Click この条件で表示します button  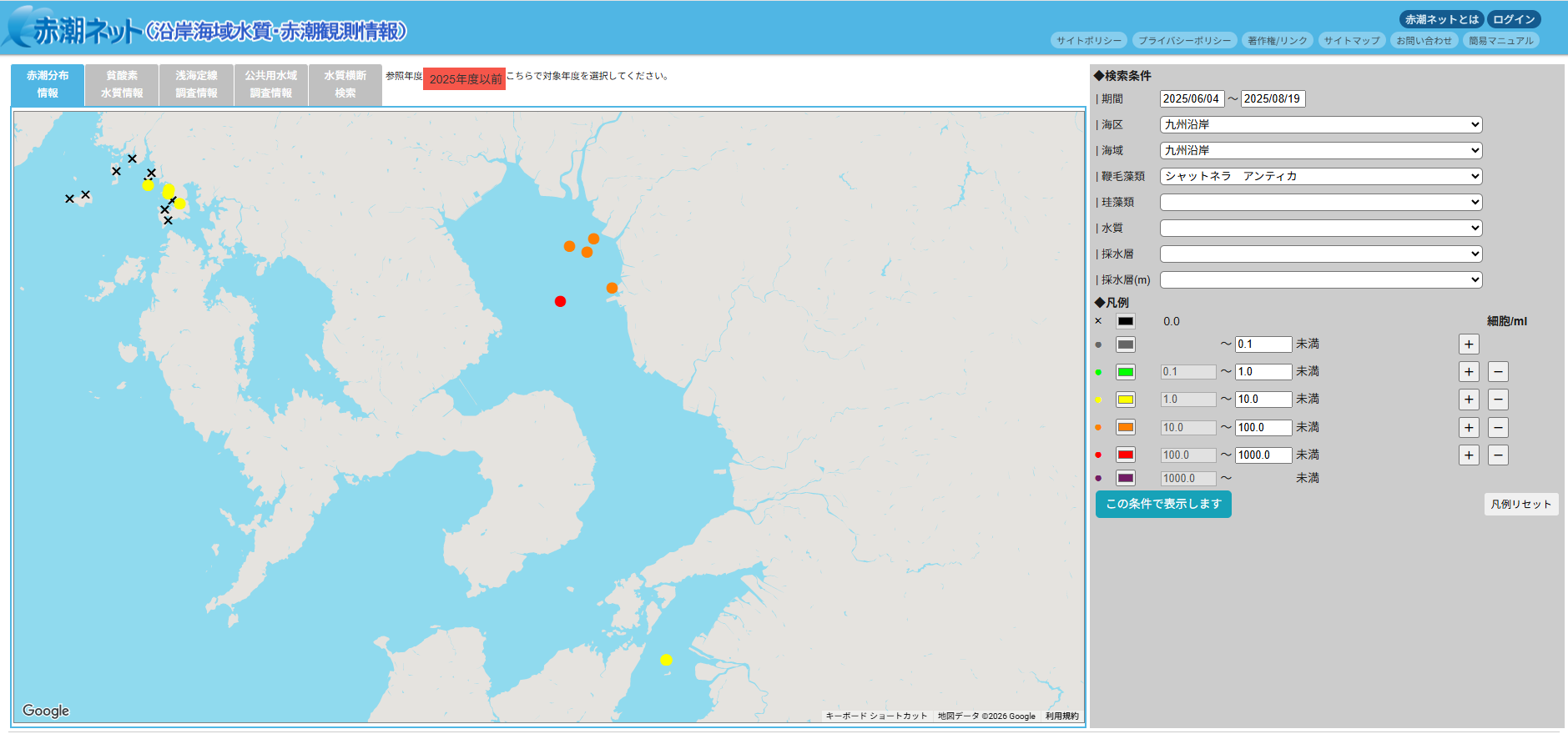tap(1163, 504)
